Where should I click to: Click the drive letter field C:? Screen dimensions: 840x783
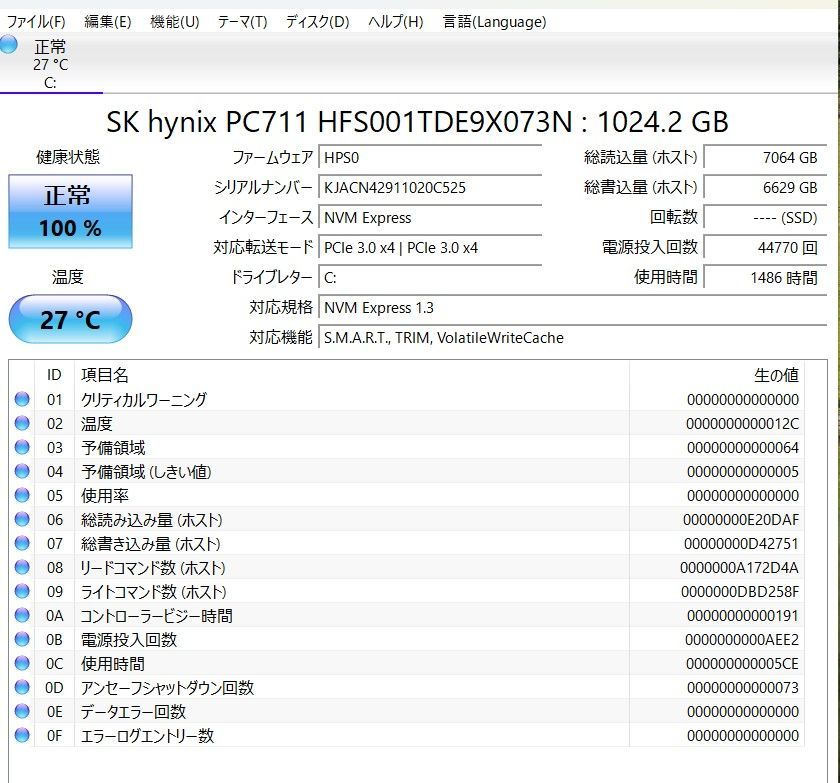pyautogui.click(x=430, y=278)
